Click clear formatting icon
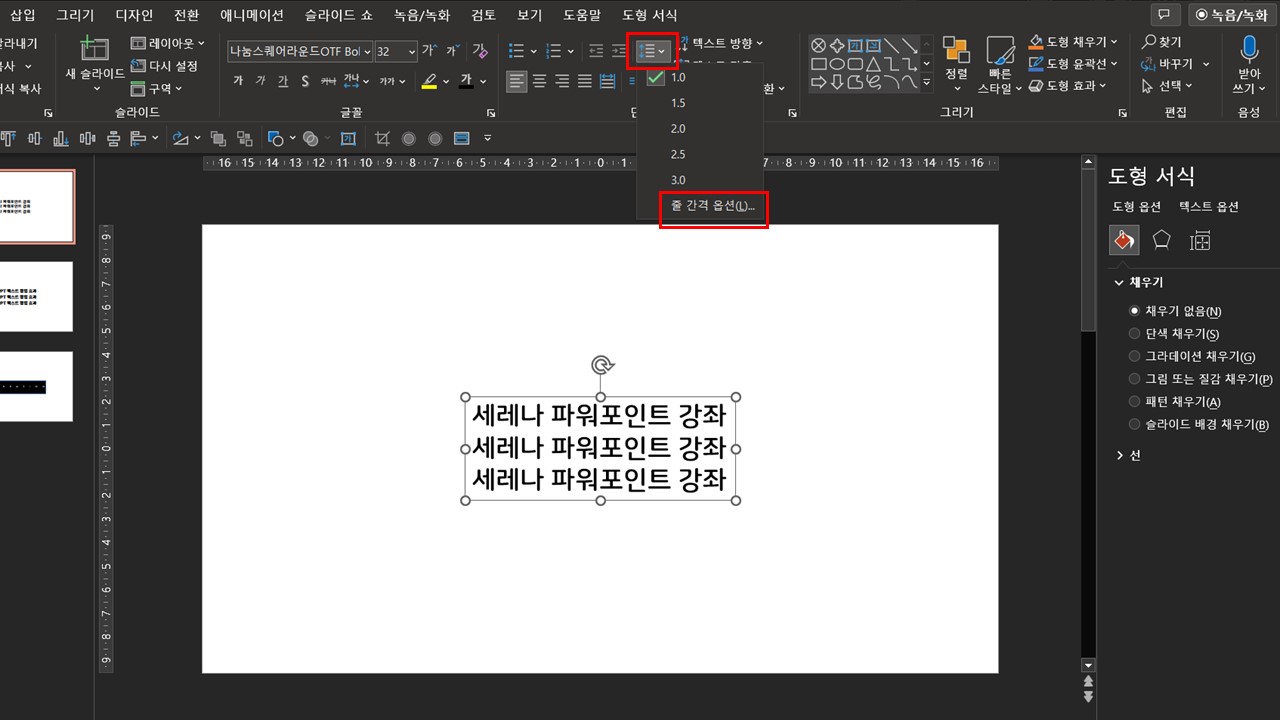The height and width of the screenshot is (720, 1280). tap(479, 50)
